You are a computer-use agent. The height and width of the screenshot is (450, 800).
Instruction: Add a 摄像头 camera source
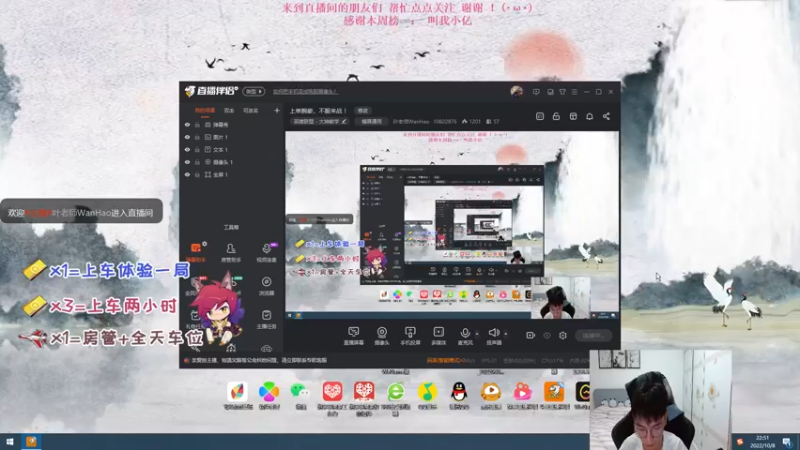[382, 336]
